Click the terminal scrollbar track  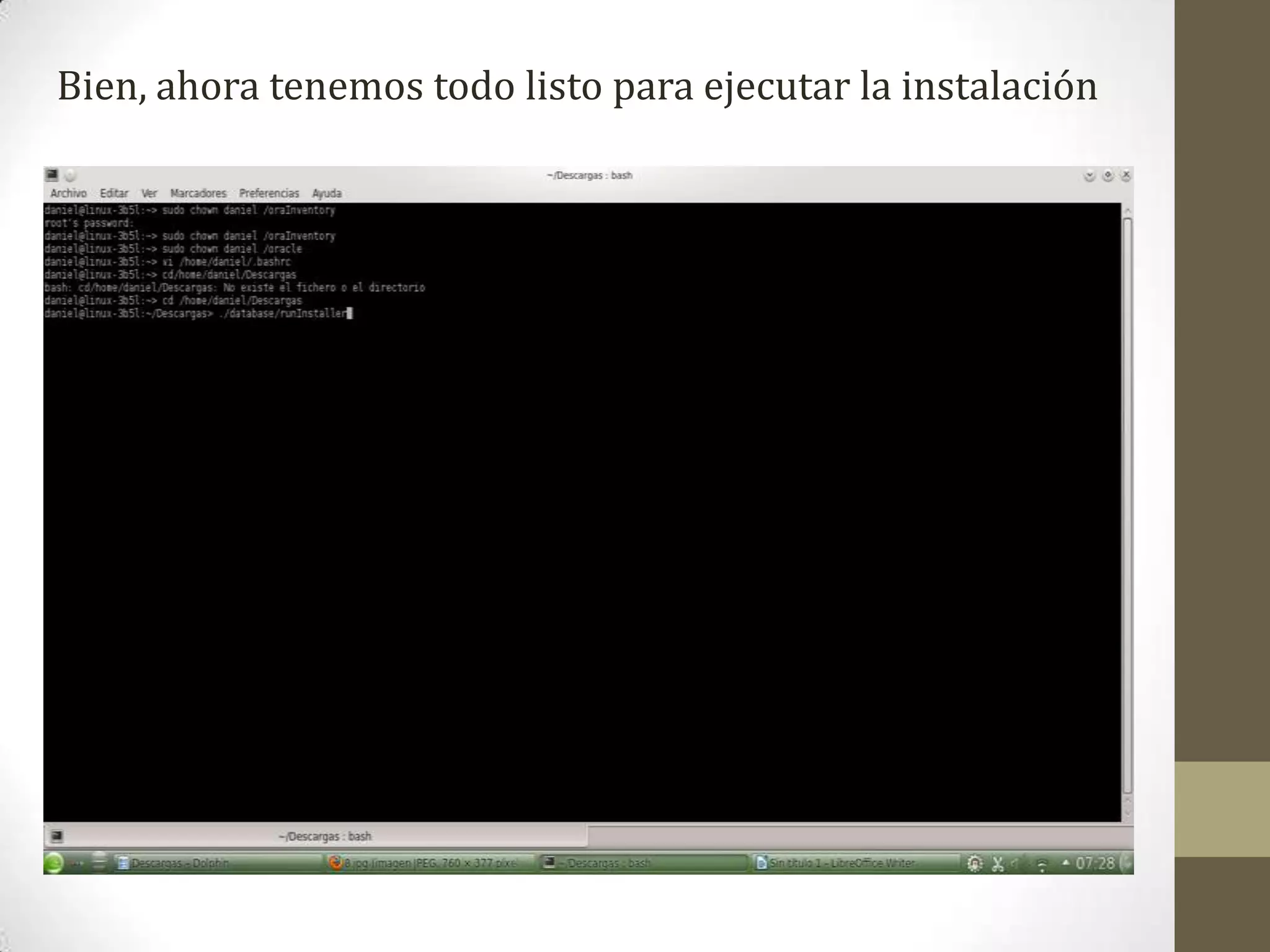point(1127,505)
